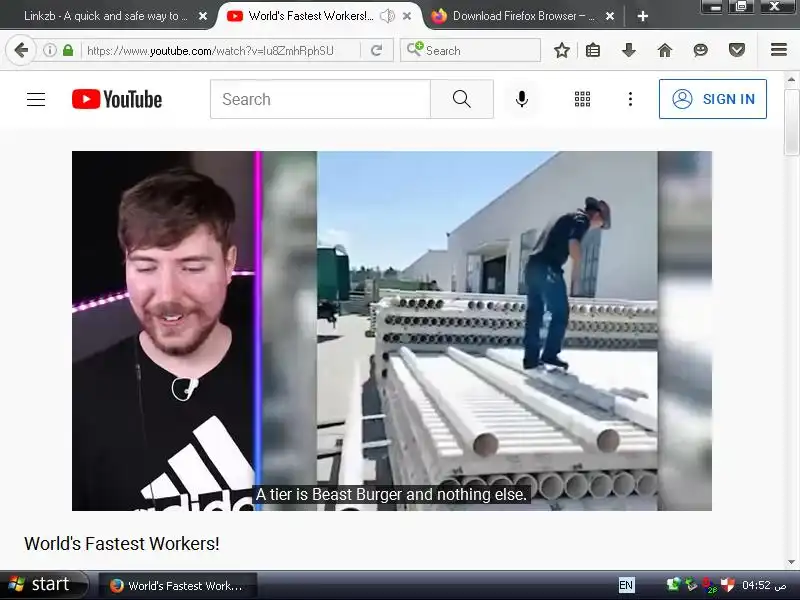Focus the YouTube search input field
Viewport: 800px width, 600px height.
[x=320, y=99]
